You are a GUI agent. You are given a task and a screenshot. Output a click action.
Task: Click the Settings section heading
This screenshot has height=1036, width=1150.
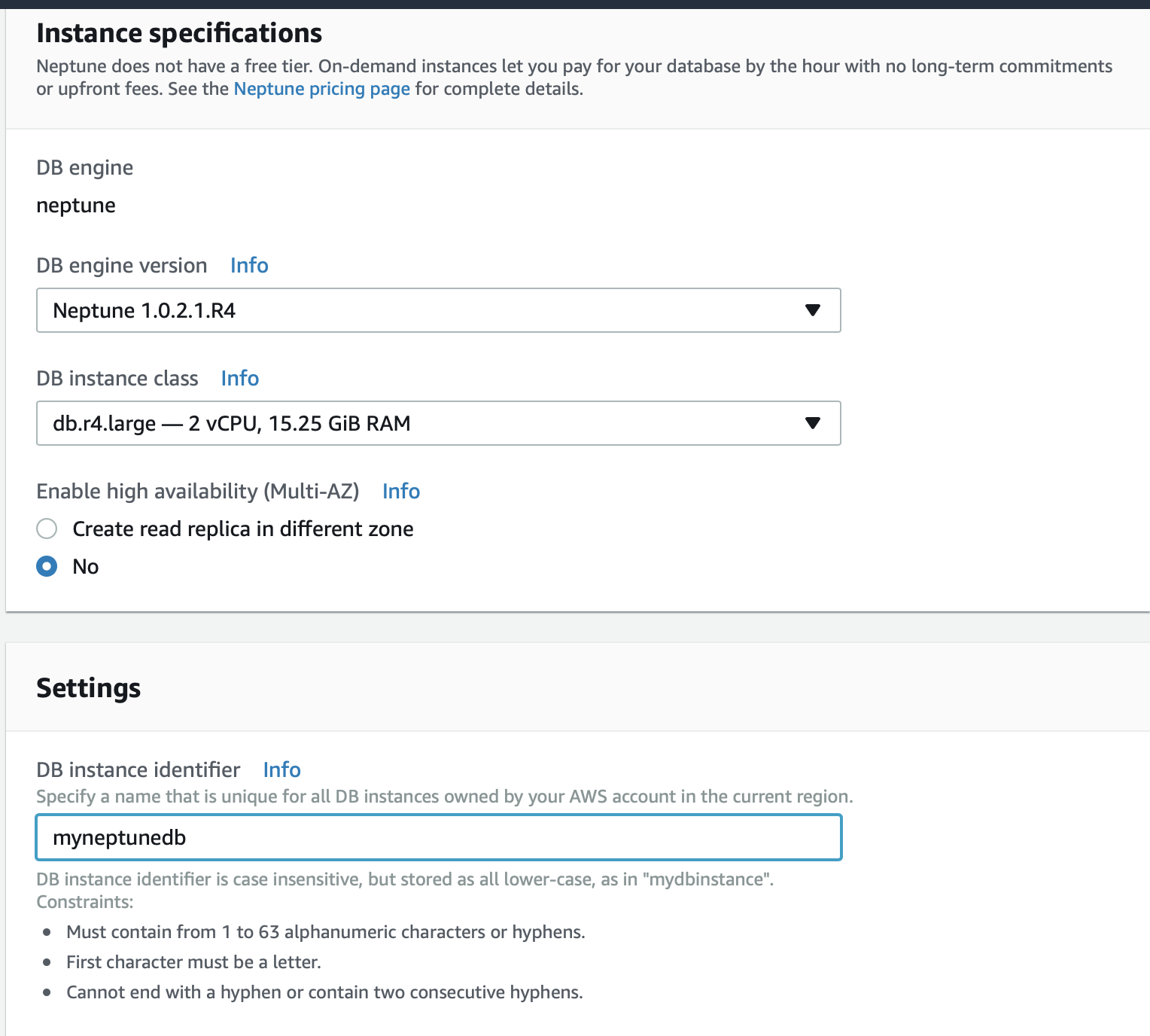(x=89, y=688)
